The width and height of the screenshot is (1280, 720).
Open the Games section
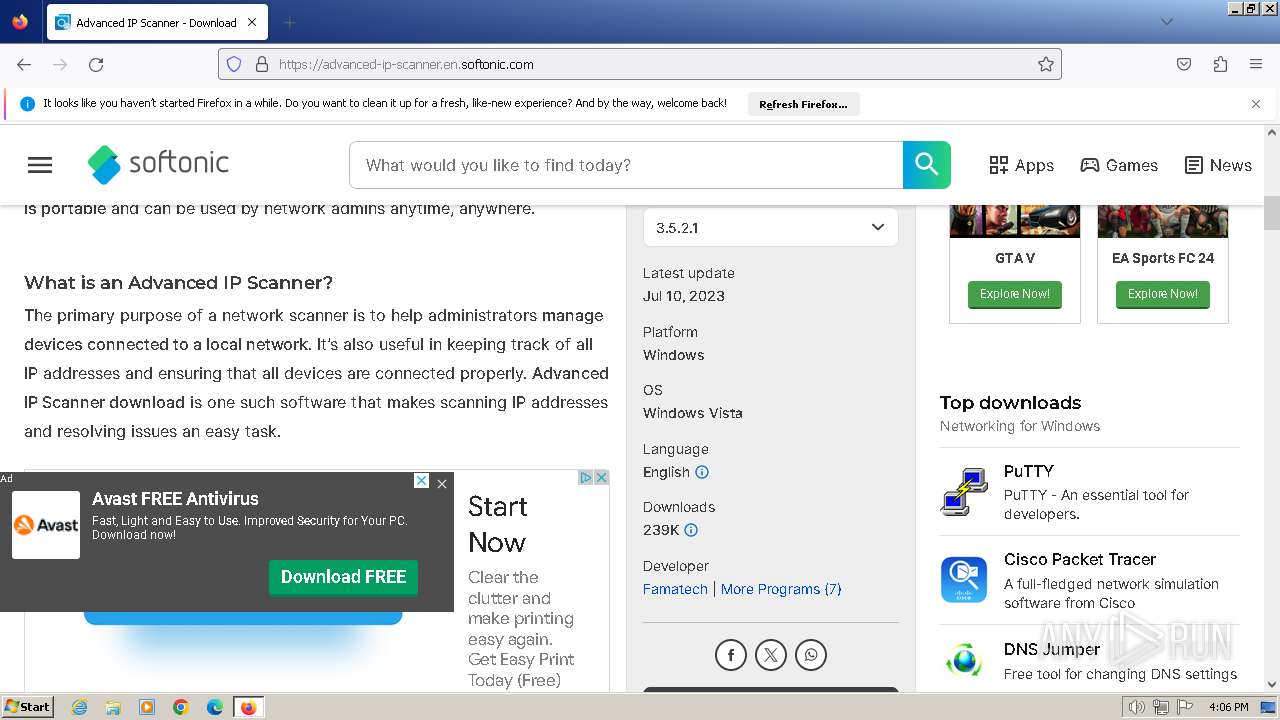tap(1119, 165)
